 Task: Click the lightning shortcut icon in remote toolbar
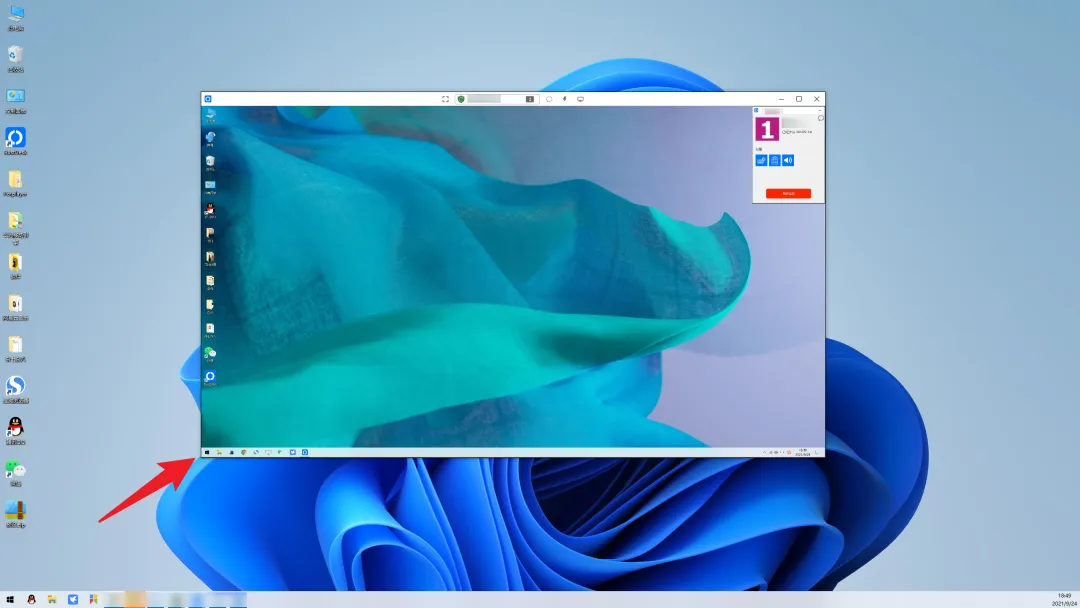(x=565, y=99)
